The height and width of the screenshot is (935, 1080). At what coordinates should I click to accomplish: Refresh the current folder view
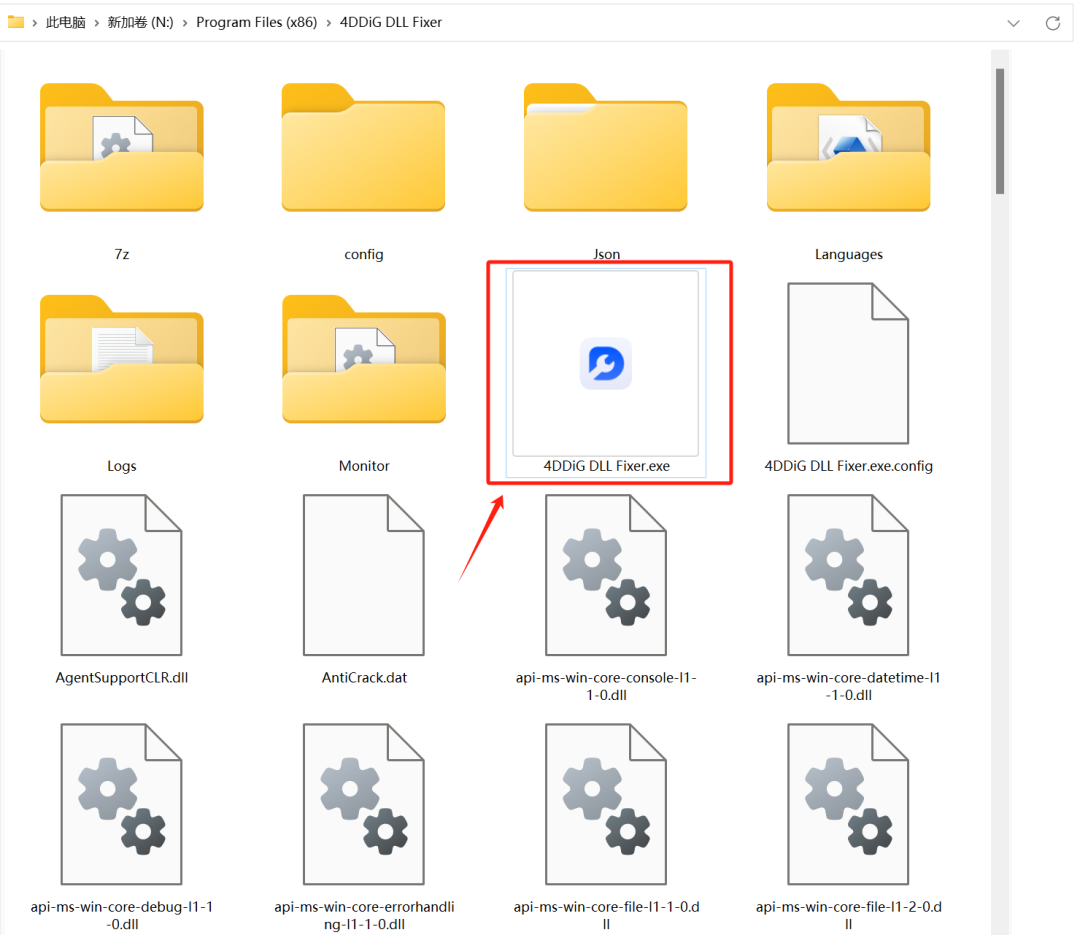(1052, 23)
